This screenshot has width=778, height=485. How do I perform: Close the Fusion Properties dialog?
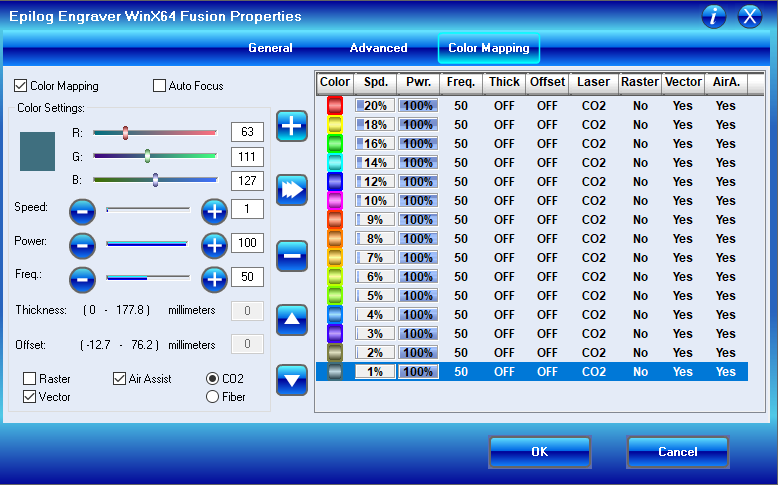750,16
